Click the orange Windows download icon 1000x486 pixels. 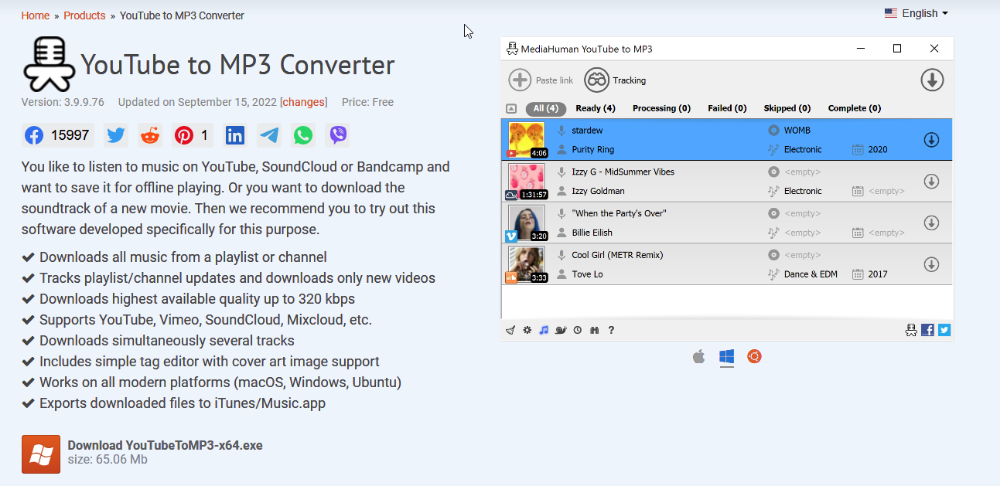pos(41,454)
